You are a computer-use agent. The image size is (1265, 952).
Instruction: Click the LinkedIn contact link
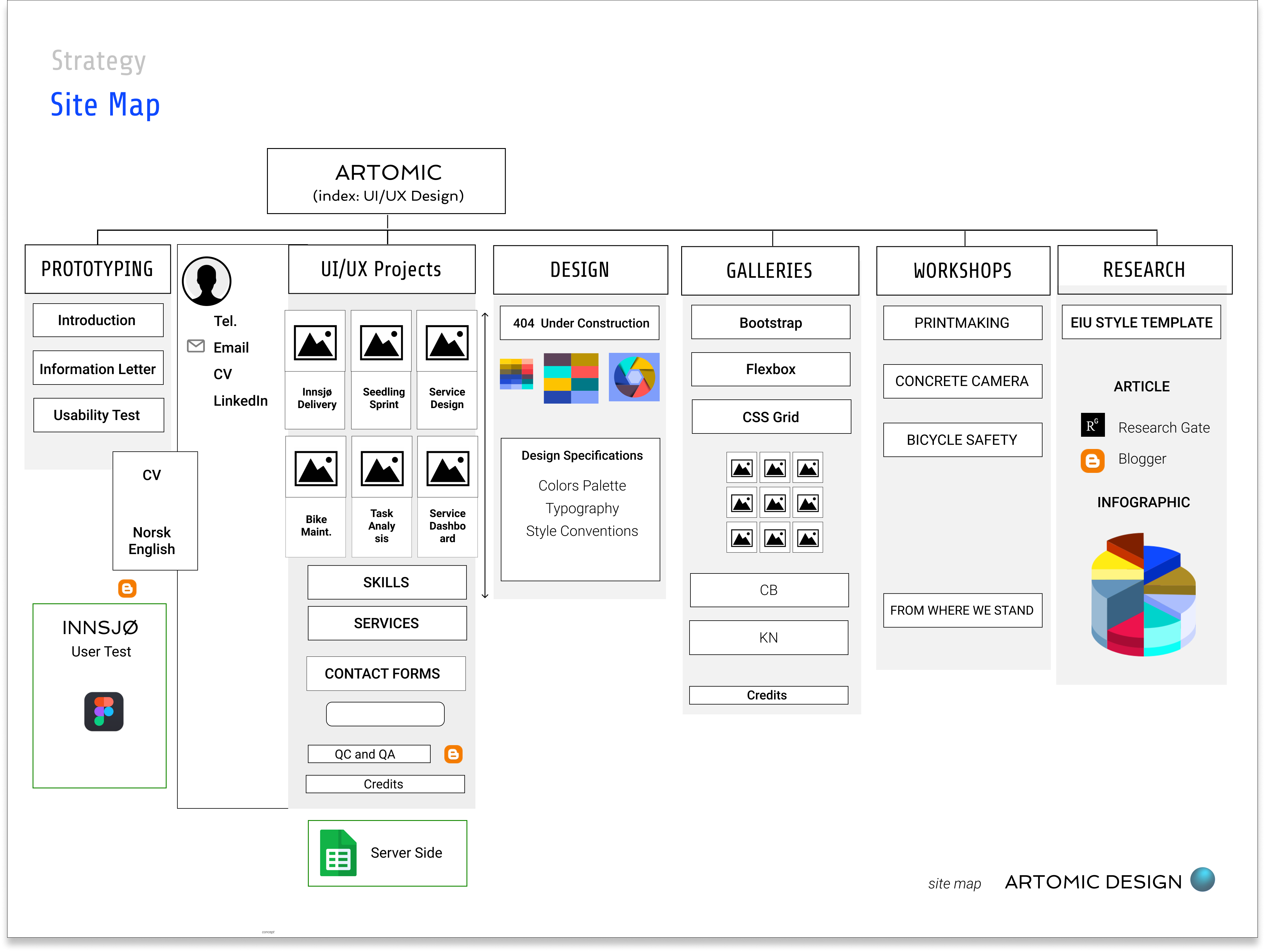point(241,401)
